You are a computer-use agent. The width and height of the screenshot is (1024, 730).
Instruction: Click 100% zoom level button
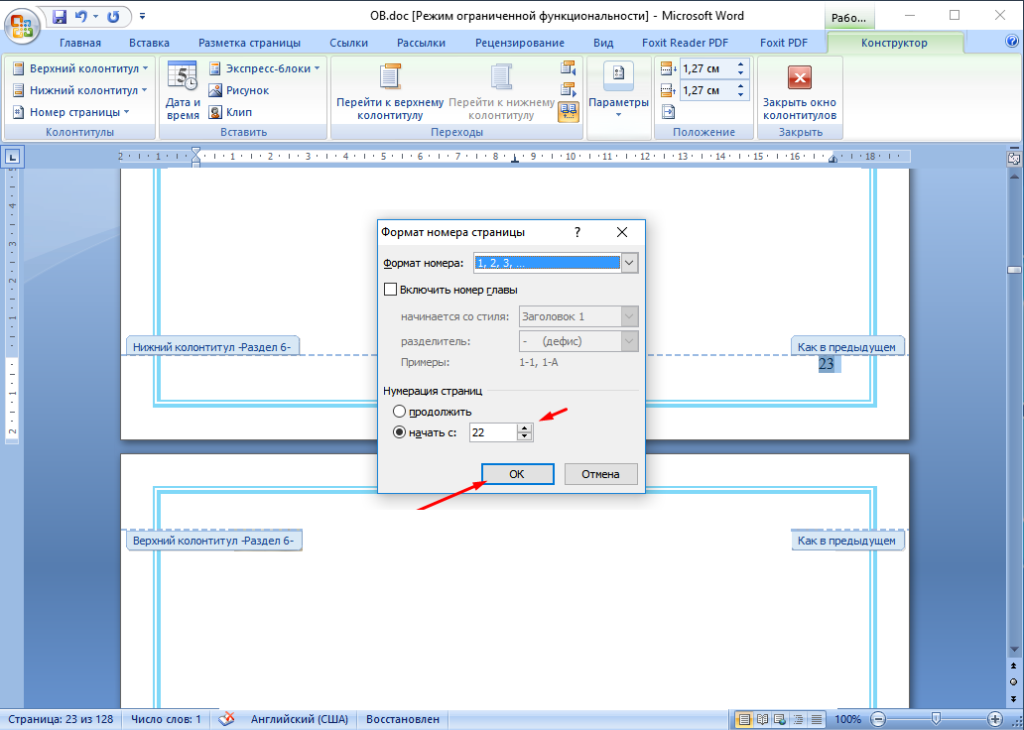click(x=848, y=719)
